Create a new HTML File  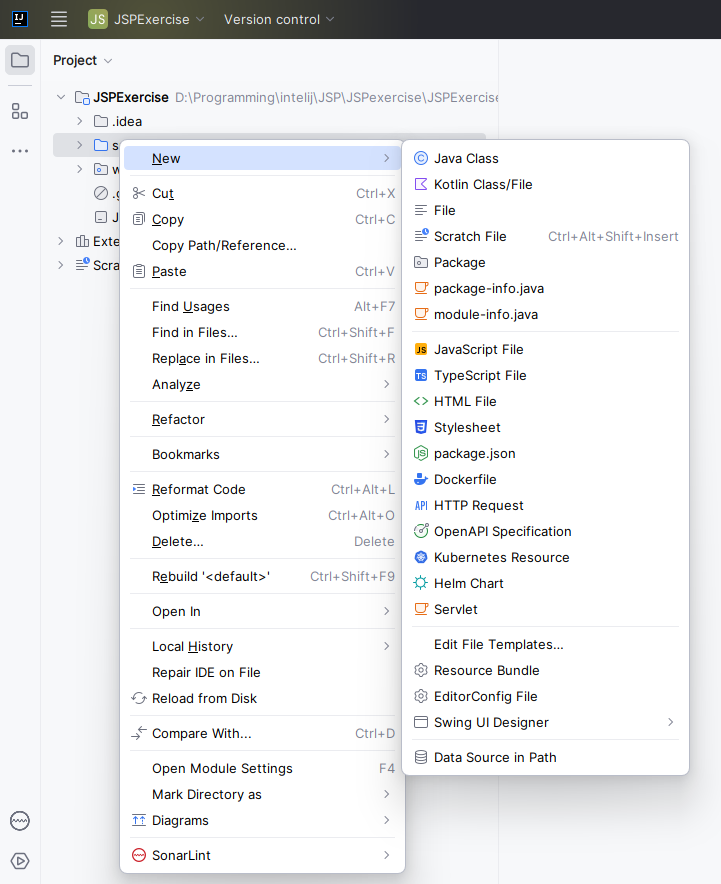(x=545, y=401)
